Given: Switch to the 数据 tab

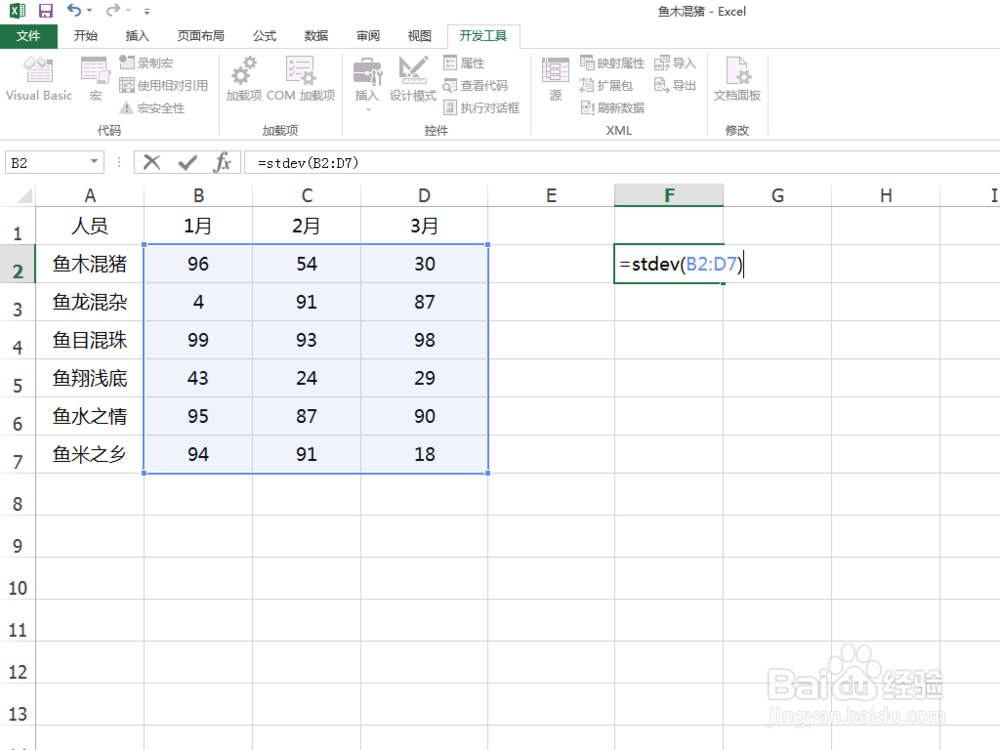Looking at the screenshot, I should (x=316, y=36).
